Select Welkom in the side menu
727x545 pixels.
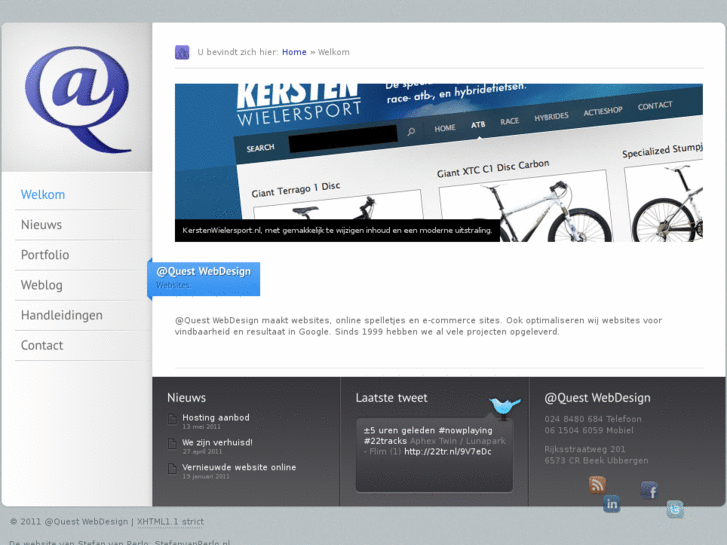point(43,195)
